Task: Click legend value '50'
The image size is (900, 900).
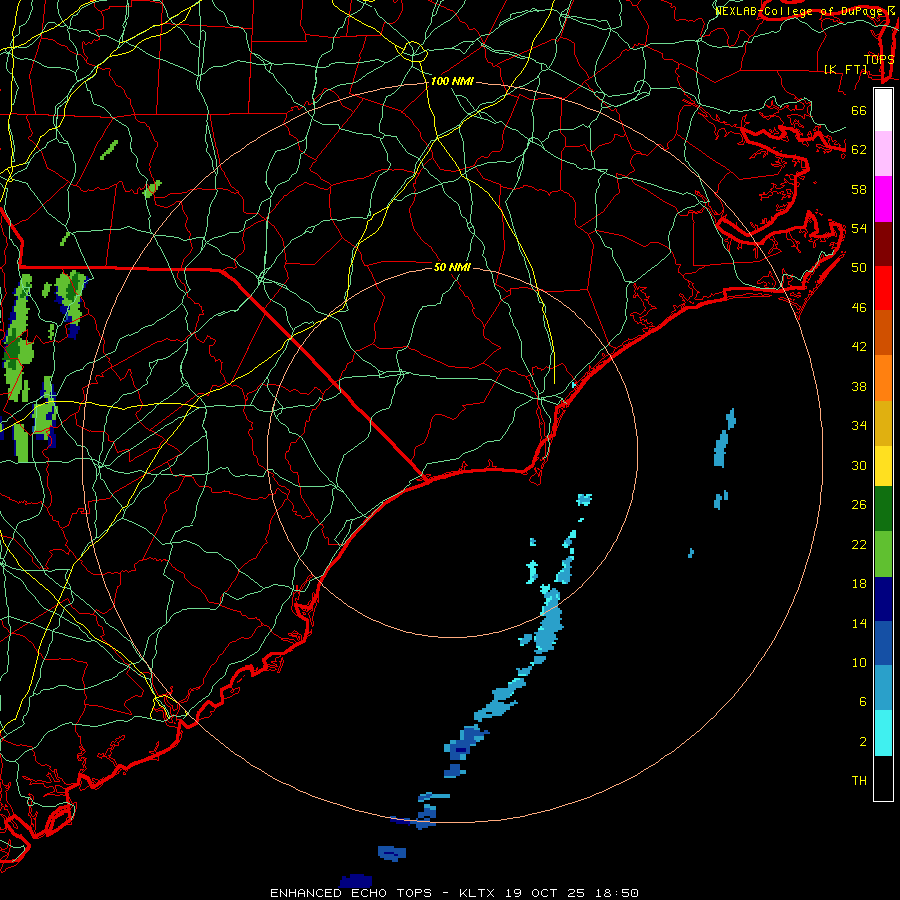Action: click(859, 268)
